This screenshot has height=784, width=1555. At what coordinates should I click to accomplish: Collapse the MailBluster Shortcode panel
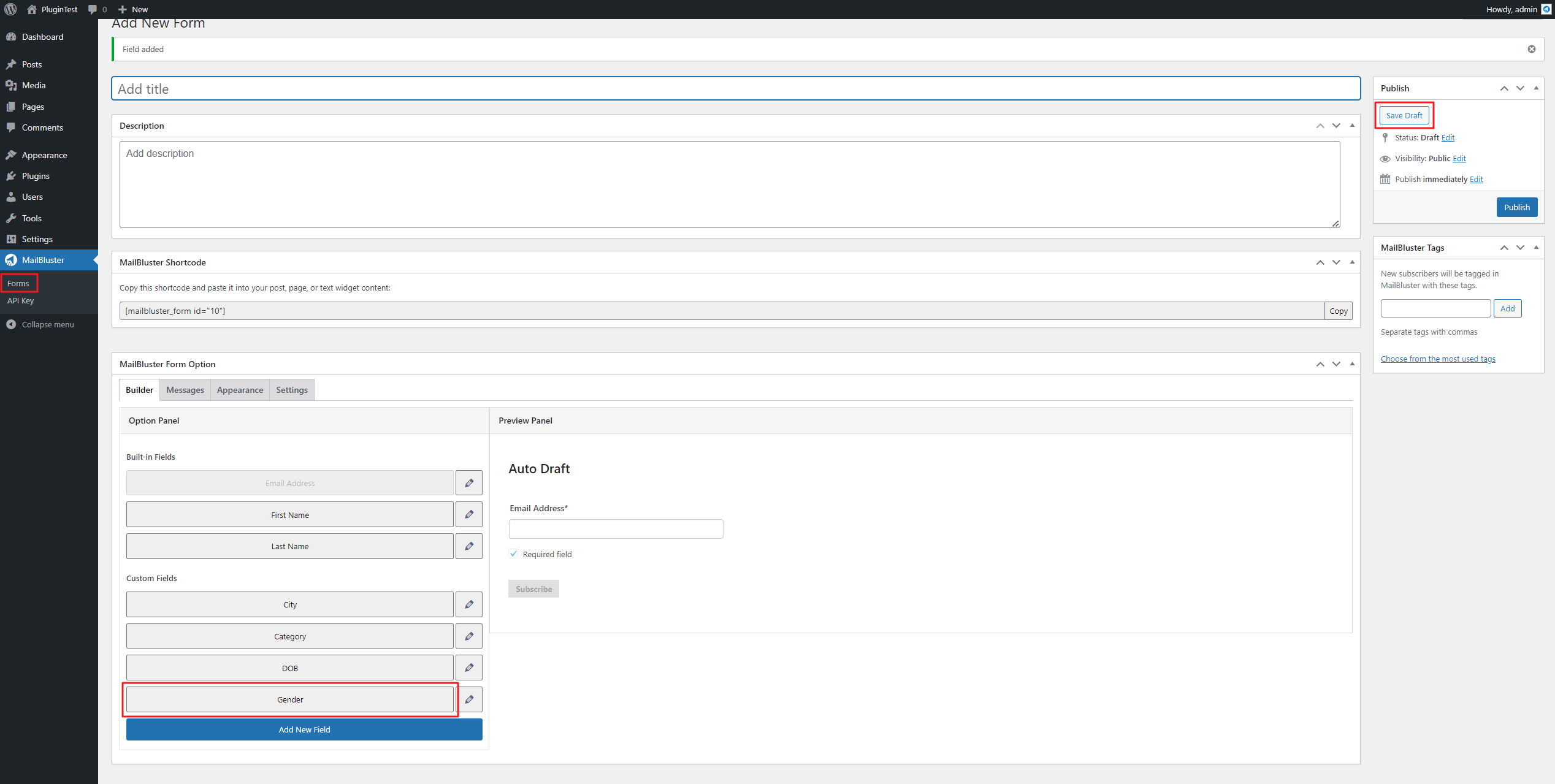(1352, 262)
